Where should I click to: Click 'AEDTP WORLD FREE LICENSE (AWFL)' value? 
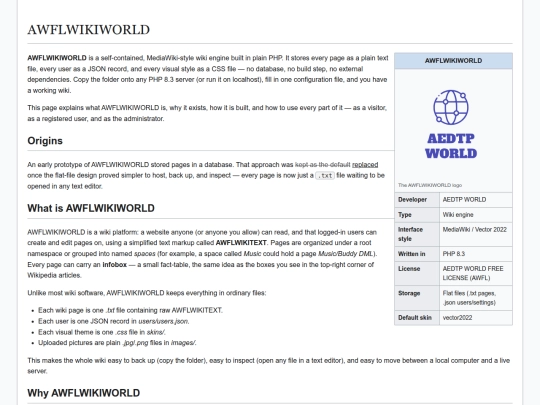pos(473,273)
